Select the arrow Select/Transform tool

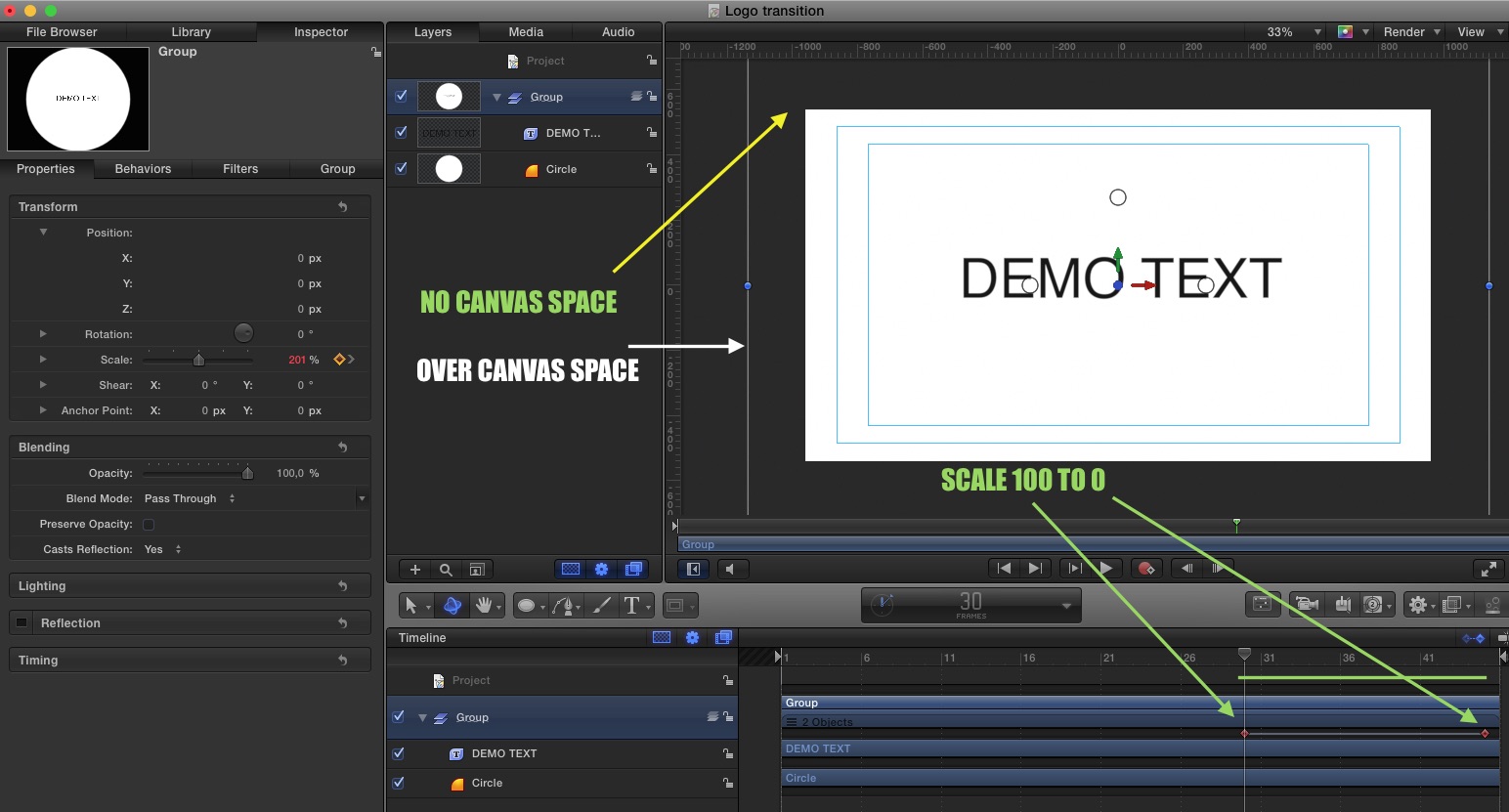tap(410, 606)
